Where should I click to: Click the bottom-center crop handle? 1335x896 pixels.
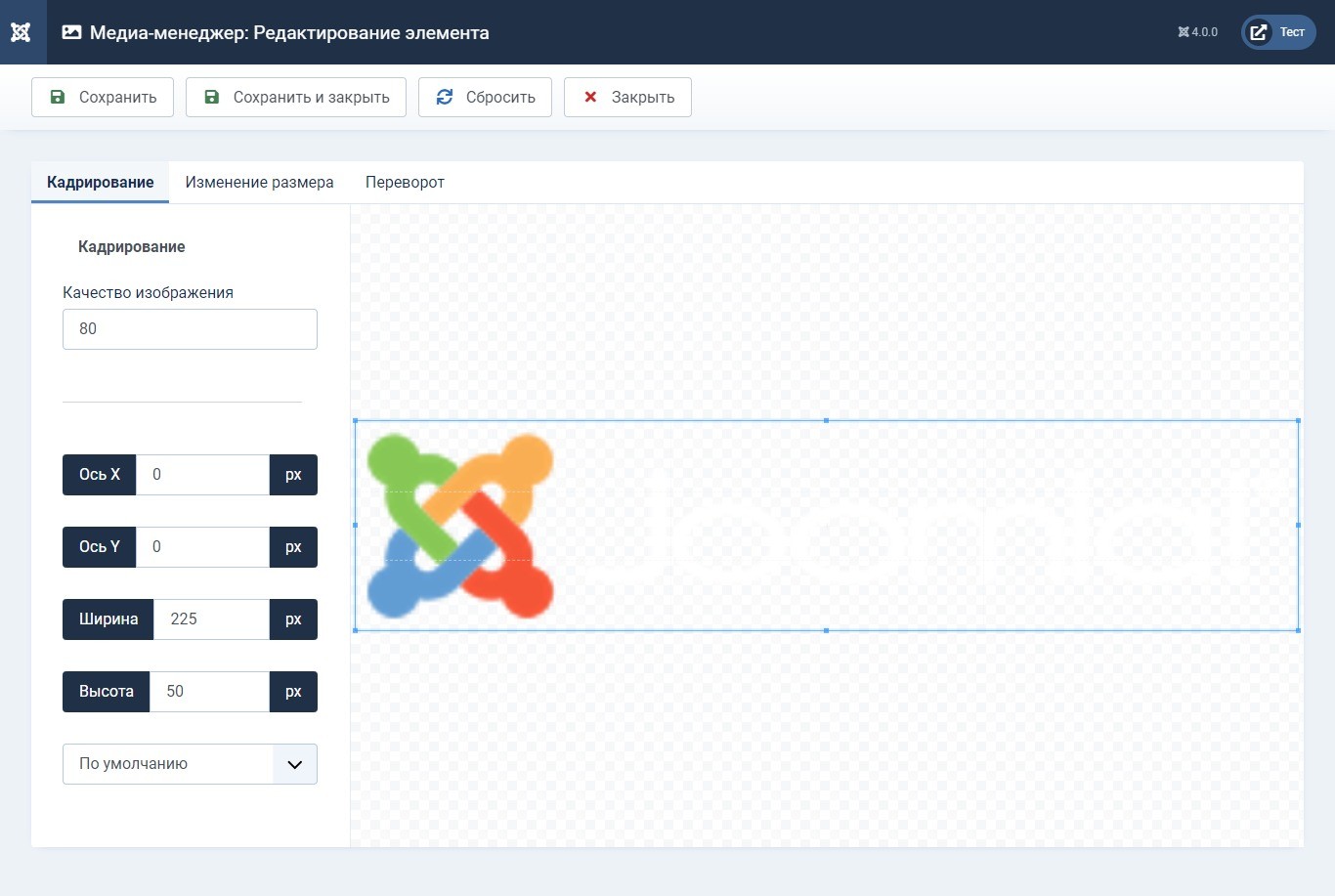tap(826, 630)
